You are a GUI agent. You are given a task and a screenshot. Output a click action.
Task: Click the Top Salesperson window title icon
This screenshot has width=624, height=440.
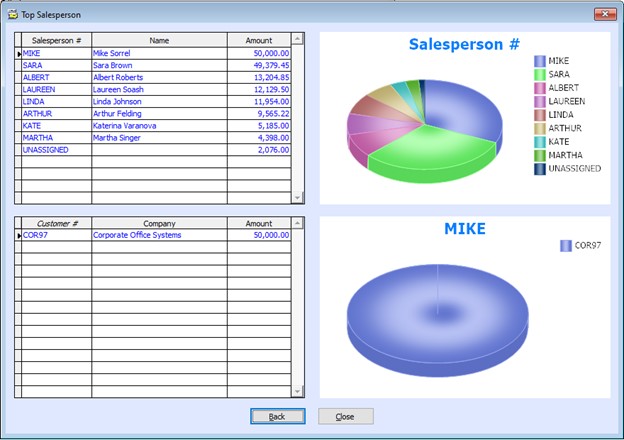click(x=12, y=15)
